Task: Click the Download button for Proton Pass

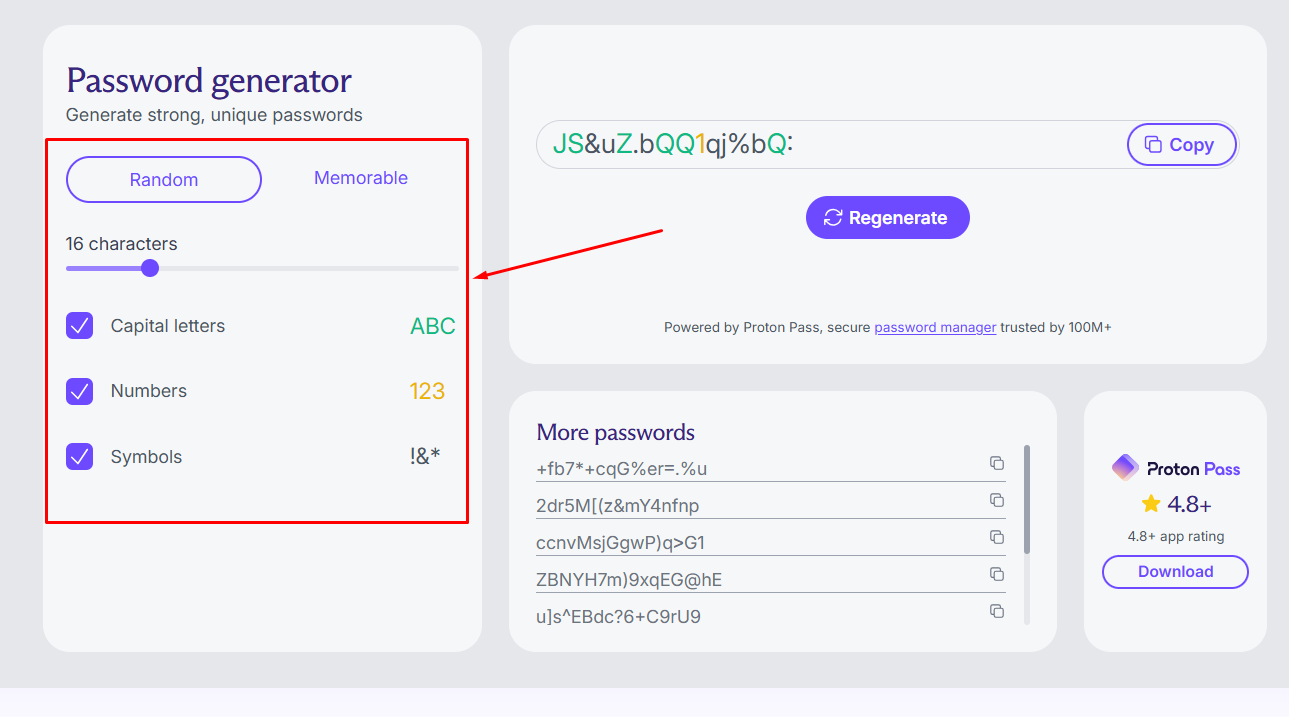Action: click(1174, 572)
